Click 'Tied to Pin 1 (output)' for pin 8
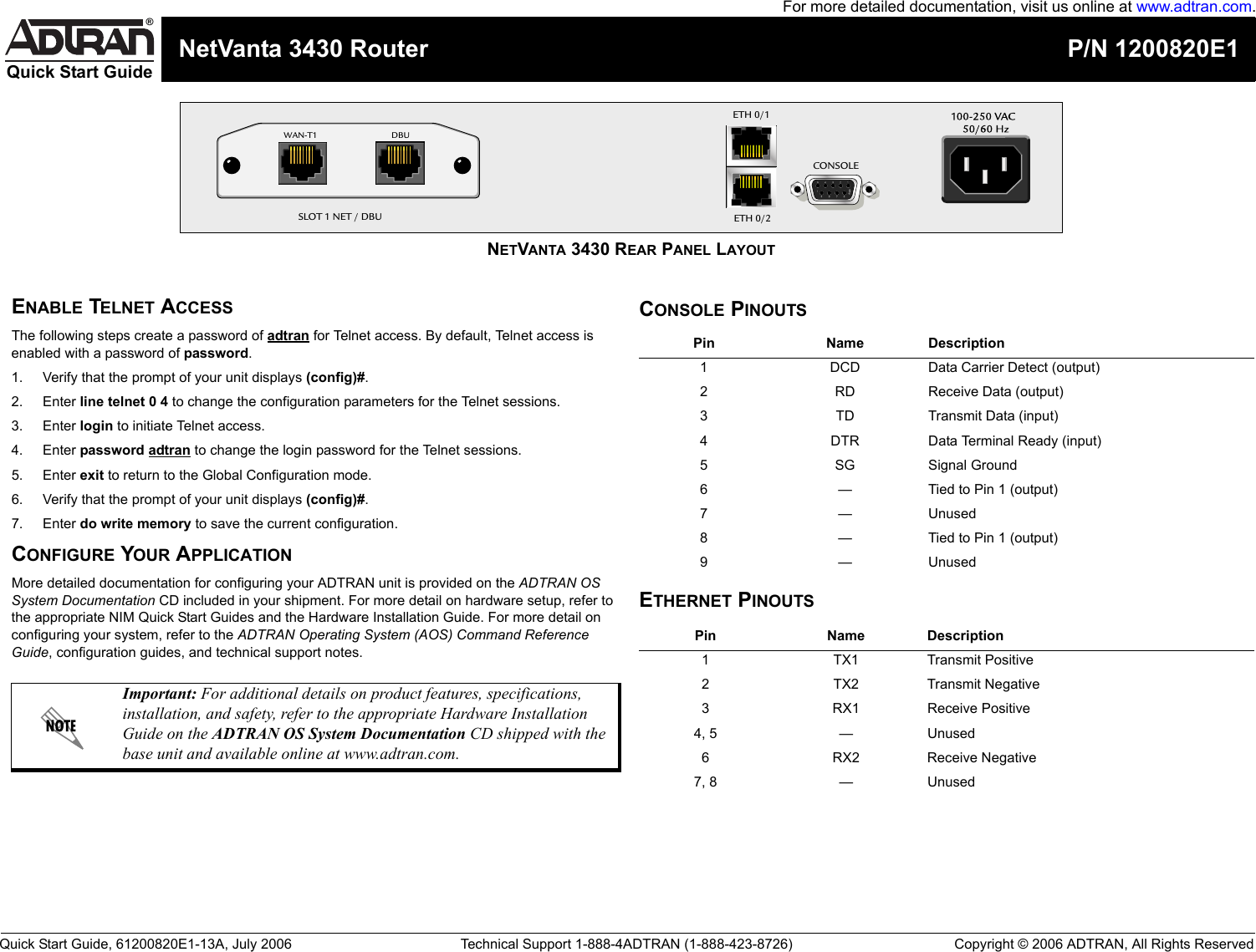Screen dimensions: 1256x952 (x=993, y=538)
